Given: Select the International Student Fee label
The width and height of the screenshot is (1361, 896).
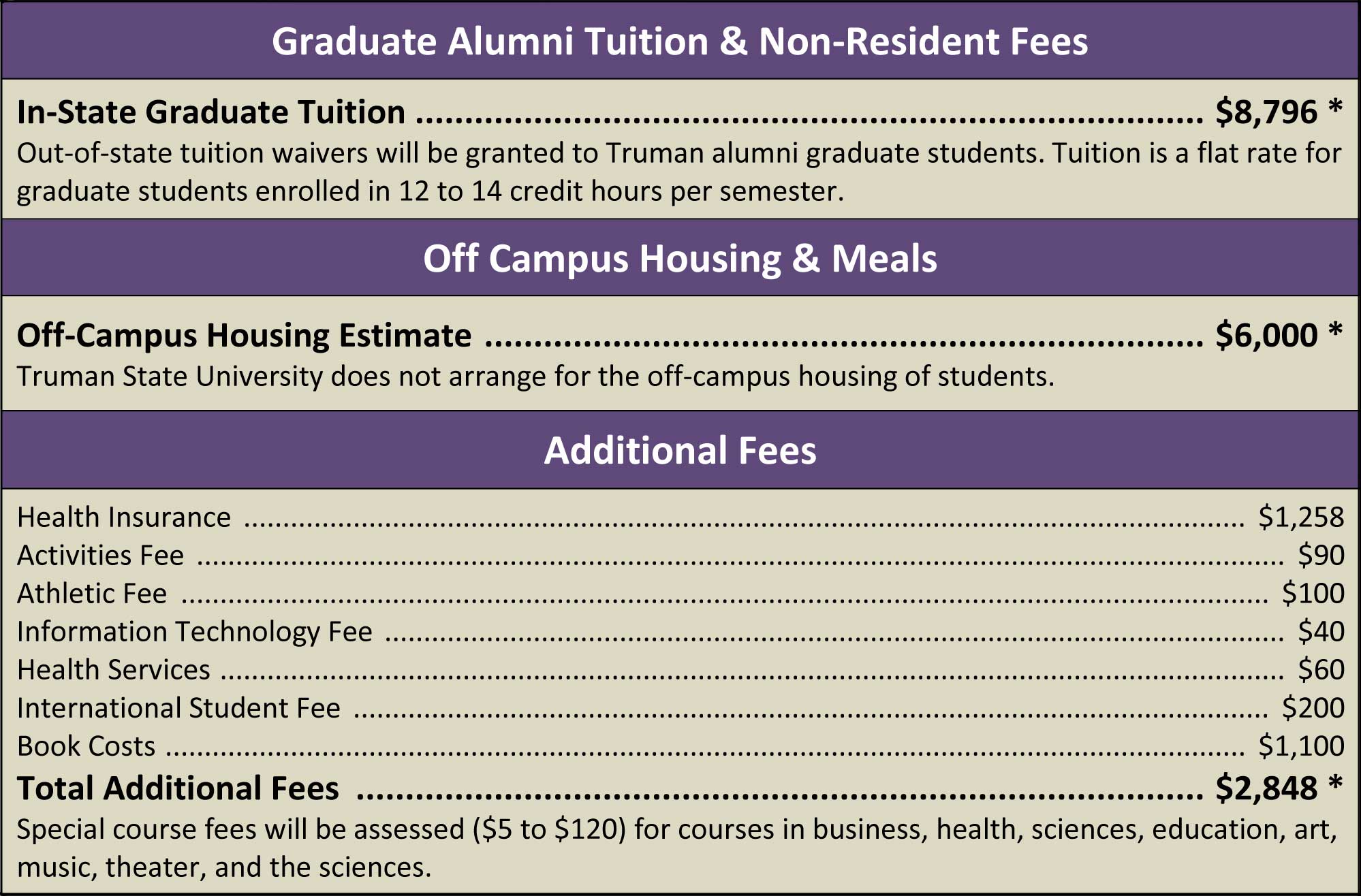Looking at the screenshot, I should click(x=178, y=708).
